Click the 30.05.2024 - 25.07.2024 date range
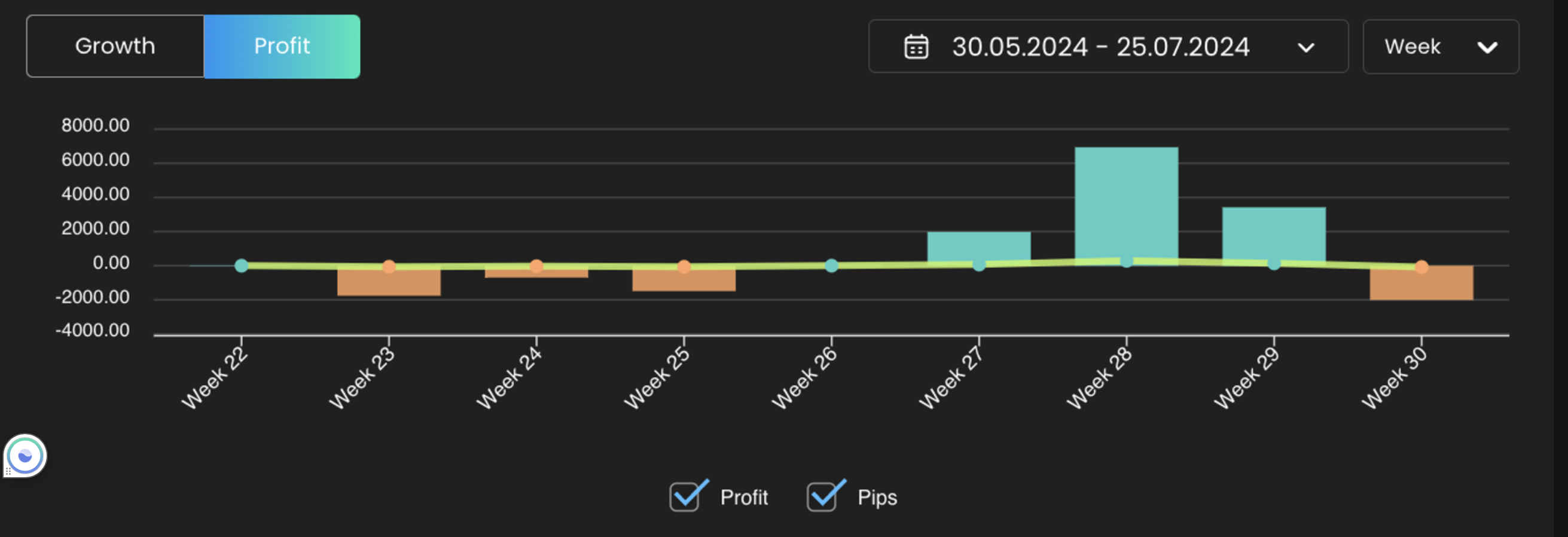This screenshot has width=1568, height=537. pyautogui.click(x=1100, y=47)
